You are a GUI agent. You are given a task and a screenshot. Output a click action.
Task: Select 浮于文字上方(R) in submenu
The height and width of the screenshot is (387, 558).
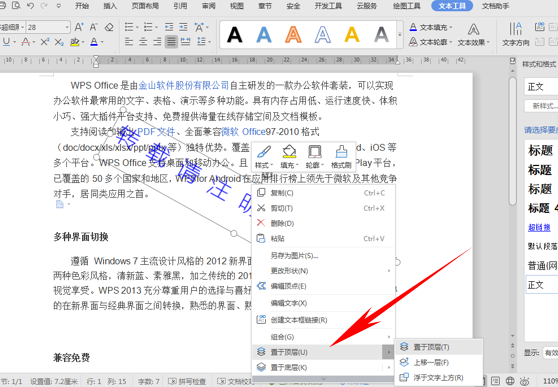[439, 378]
